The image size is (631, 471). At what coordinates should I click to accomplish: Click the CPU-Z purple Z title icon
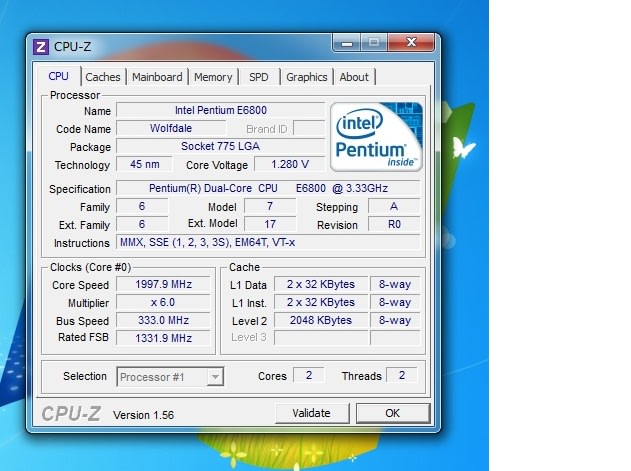41,47
